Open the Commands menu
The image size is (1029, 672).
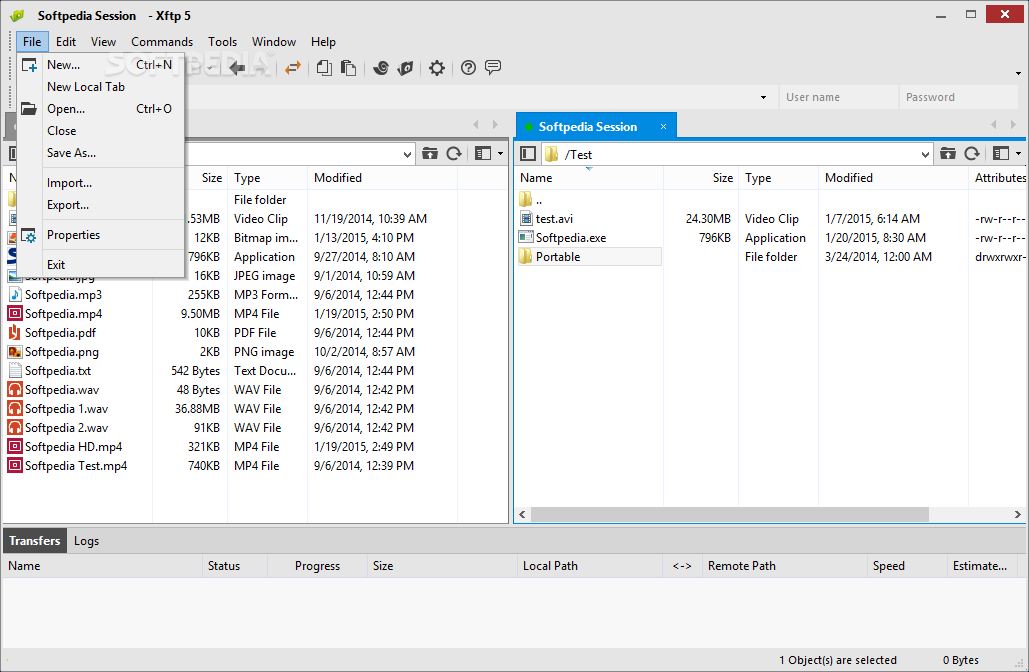point(161,41)
